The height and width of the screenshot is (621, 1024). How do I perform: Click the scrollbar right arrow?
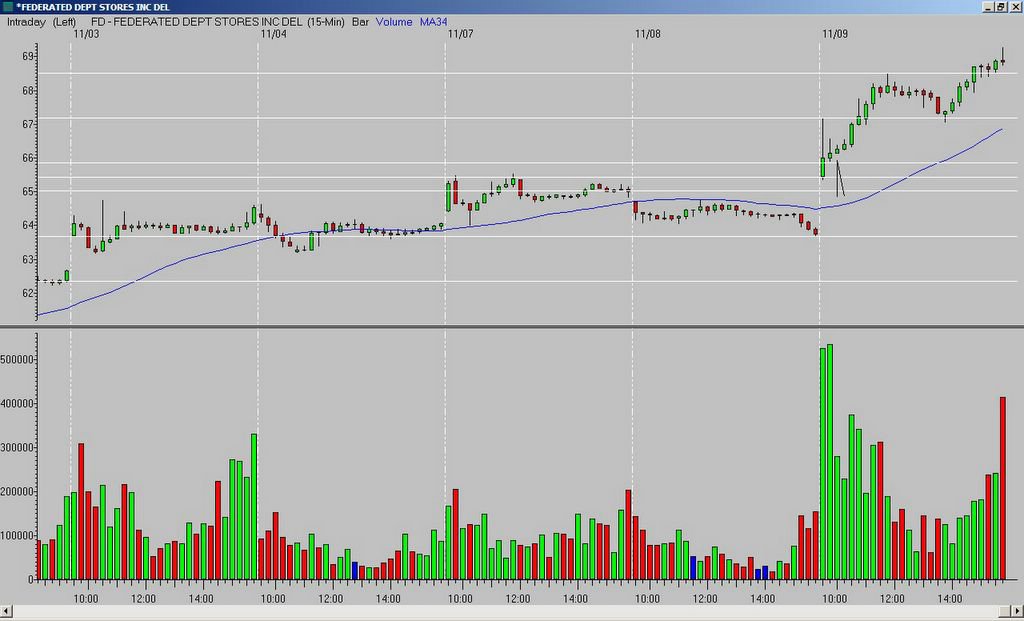[1018, 611]
